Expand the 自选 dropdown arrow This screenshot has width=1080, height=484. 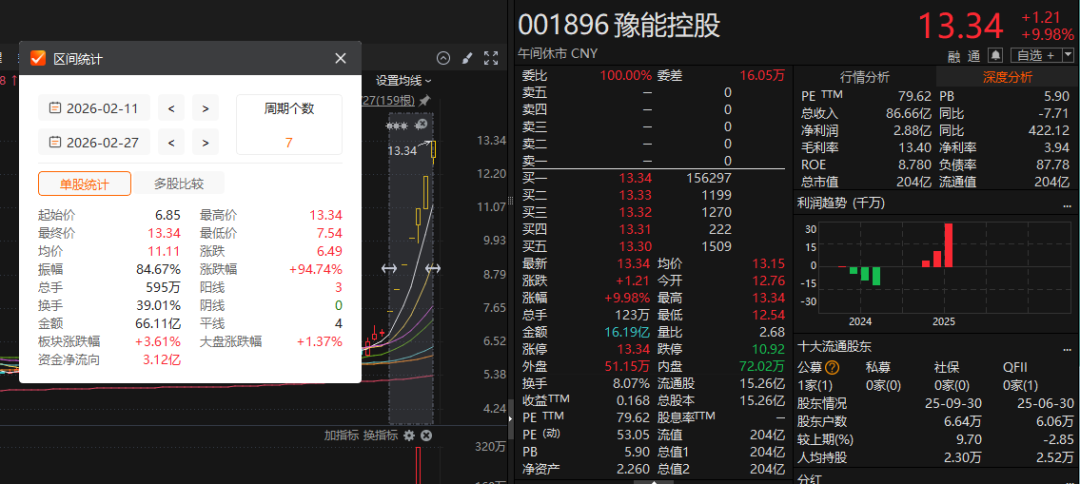click(x=1068, y=55)
